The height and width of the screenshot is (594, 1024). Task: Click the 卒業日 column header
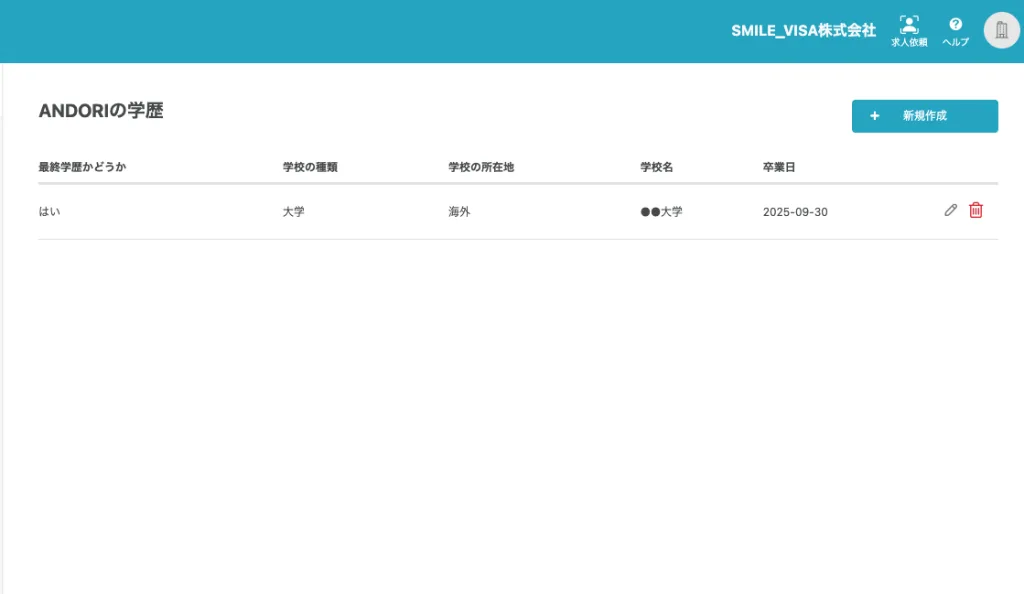point(779,167)
